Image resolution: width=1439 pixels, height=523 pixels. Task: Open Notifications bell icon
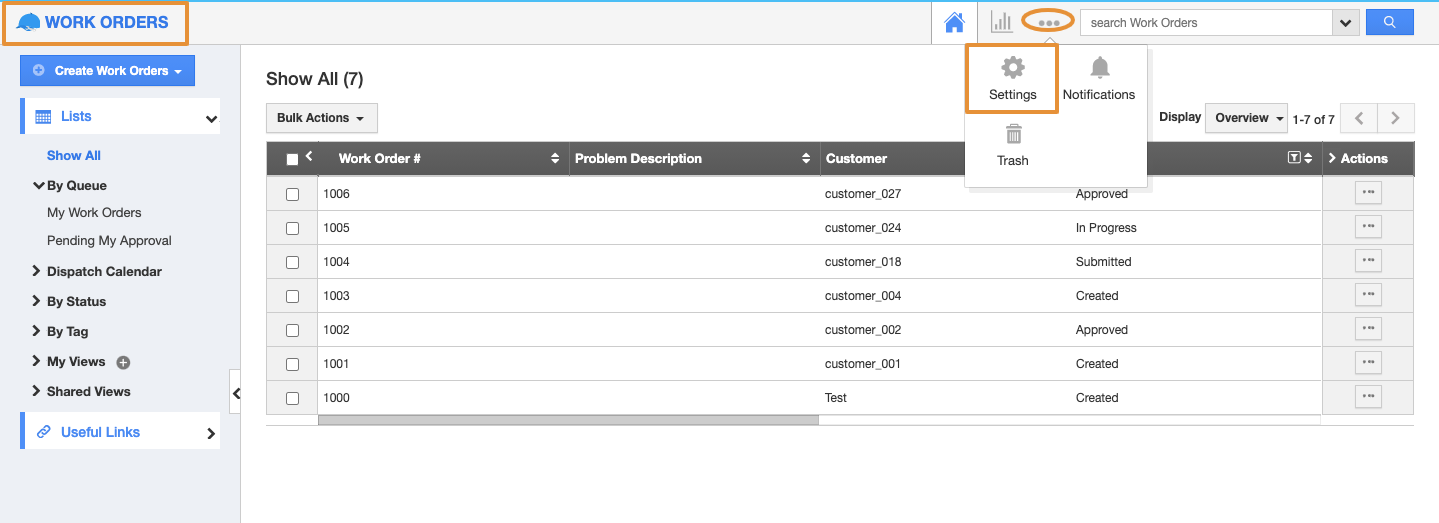(x=1099, y=78)
